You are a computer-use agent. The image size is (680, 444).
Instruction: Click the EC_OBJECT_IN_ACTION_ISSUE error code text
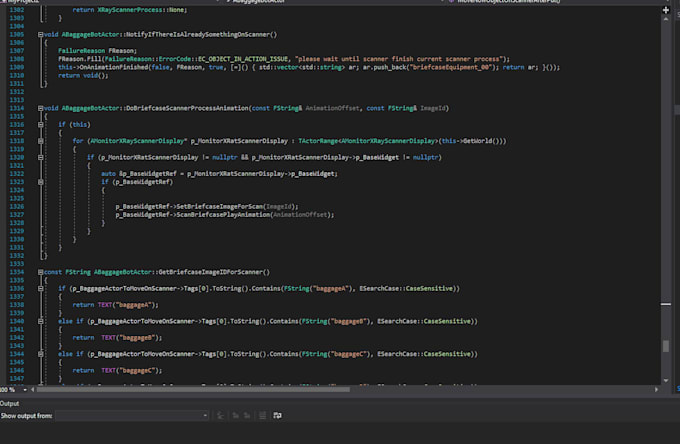[x=243, y=59]
